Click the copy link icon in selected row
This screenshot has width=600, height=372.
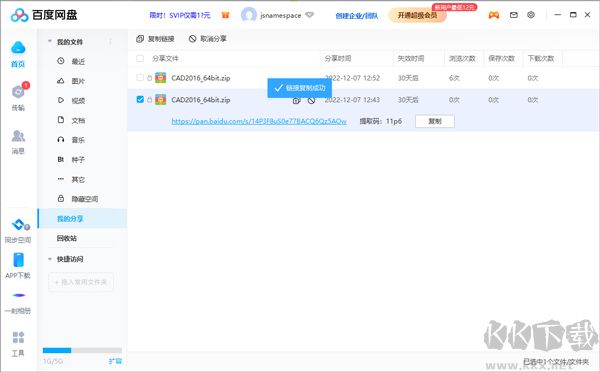click(x=296, y=101)
